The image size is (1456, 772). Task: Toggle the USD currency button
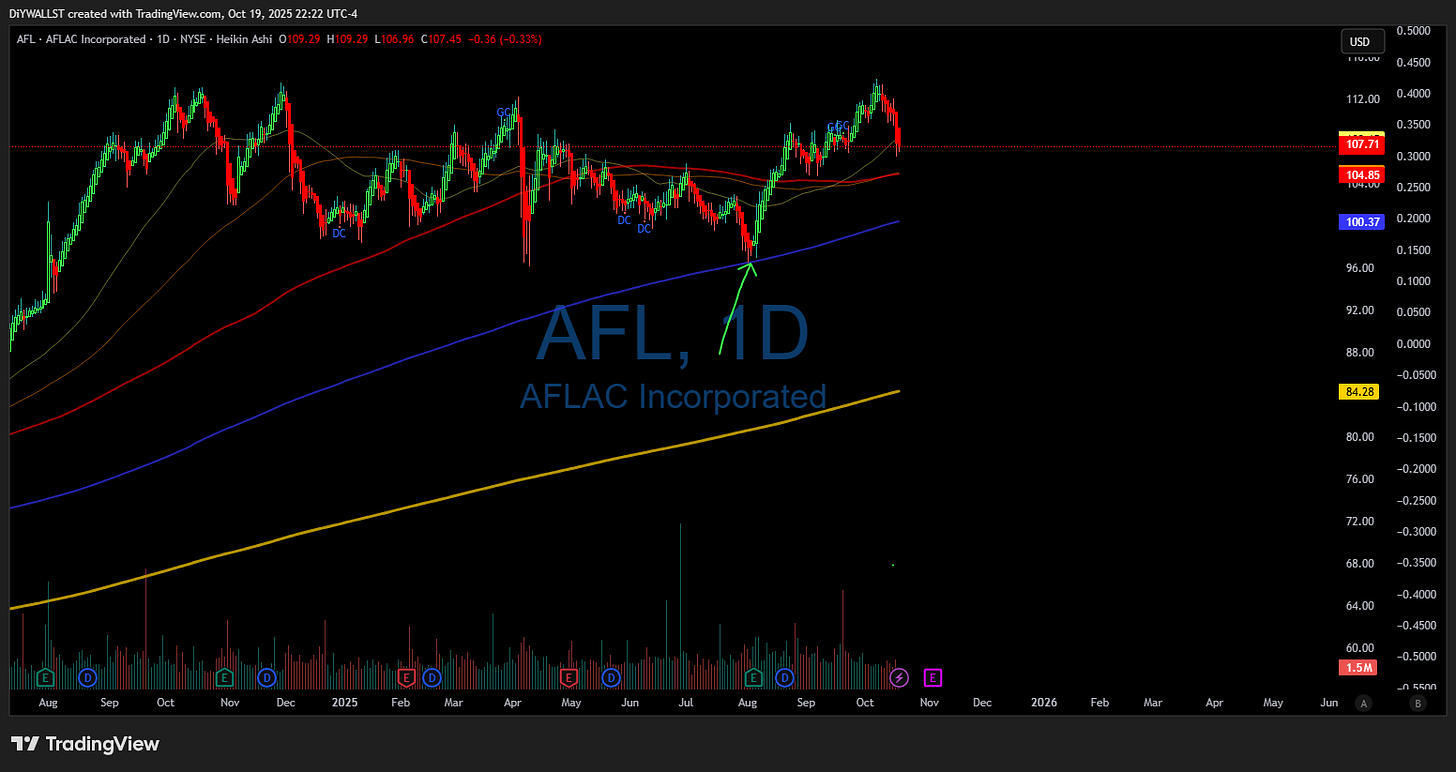1362,41
